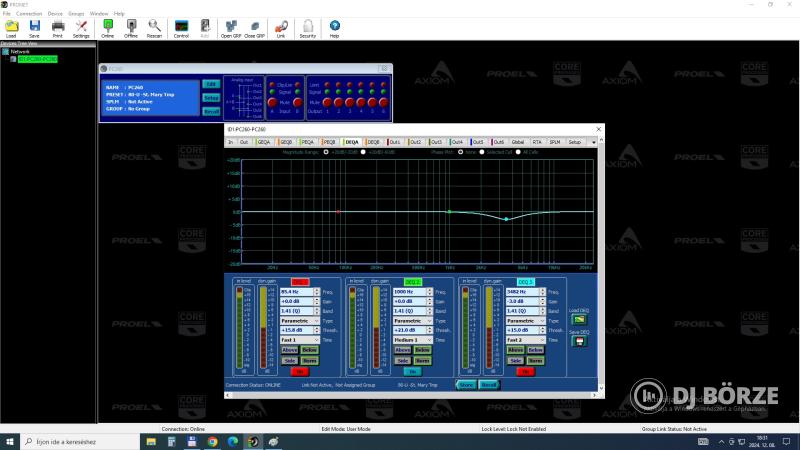Click the Below button for DEQ 2
This screenshot has width=800, height=450.
click(x=422, y=350)
